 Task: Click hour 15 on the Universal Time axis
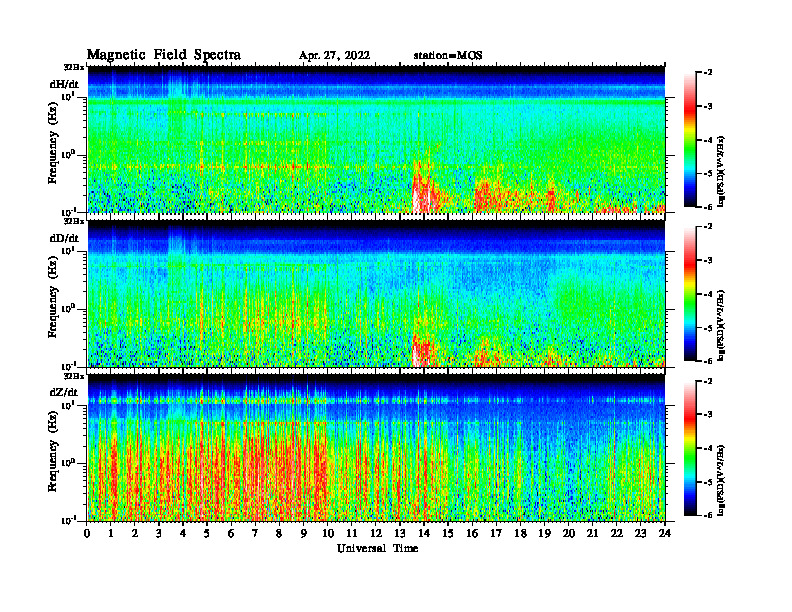click(x=448, y=534)
